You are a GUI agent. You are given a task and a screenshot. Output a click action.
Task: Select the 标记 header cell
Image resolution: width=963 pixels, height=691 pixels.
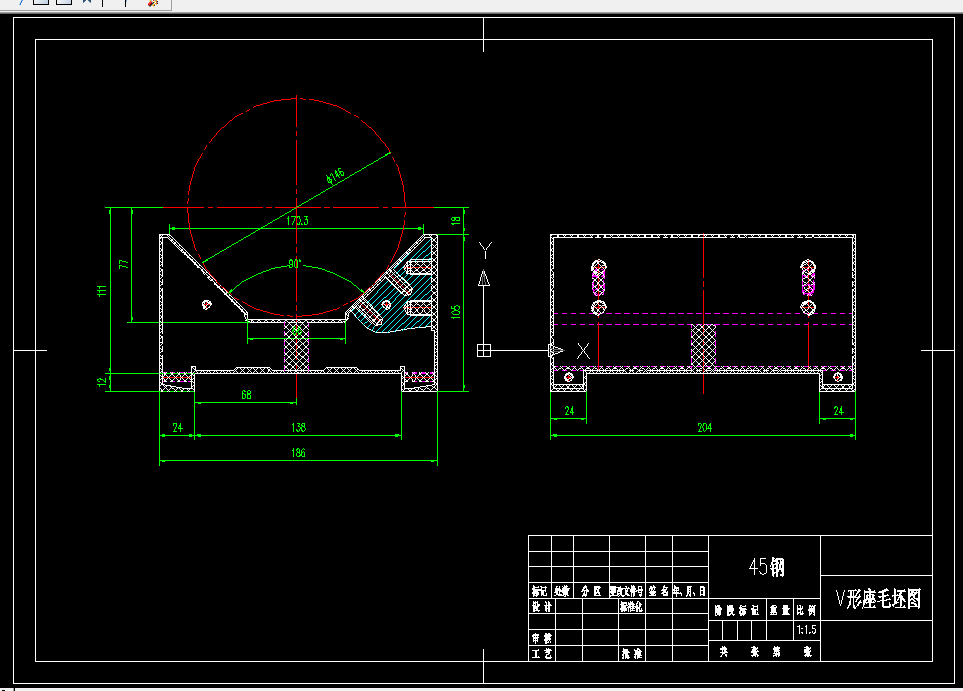540,591
